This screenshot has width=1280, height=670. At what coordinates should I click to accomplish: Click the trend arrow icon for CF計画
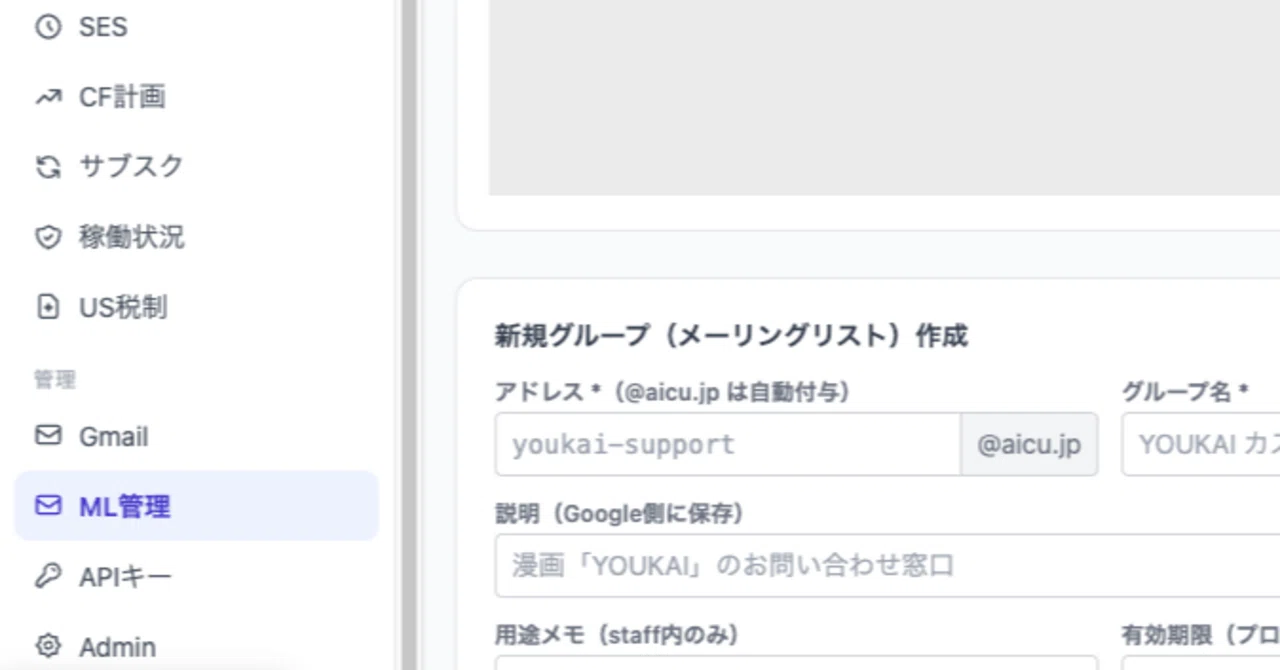(48, 97)
